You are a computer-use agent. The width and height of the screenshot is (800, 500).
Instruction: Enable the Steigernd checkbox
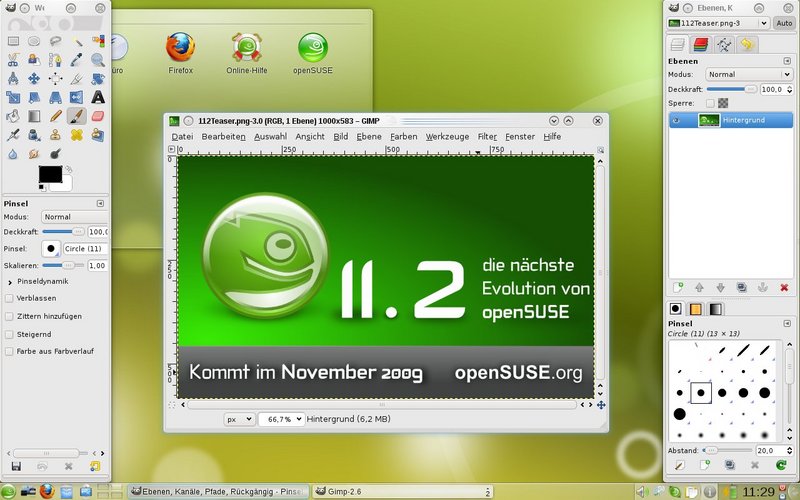(x=9, y=334)
